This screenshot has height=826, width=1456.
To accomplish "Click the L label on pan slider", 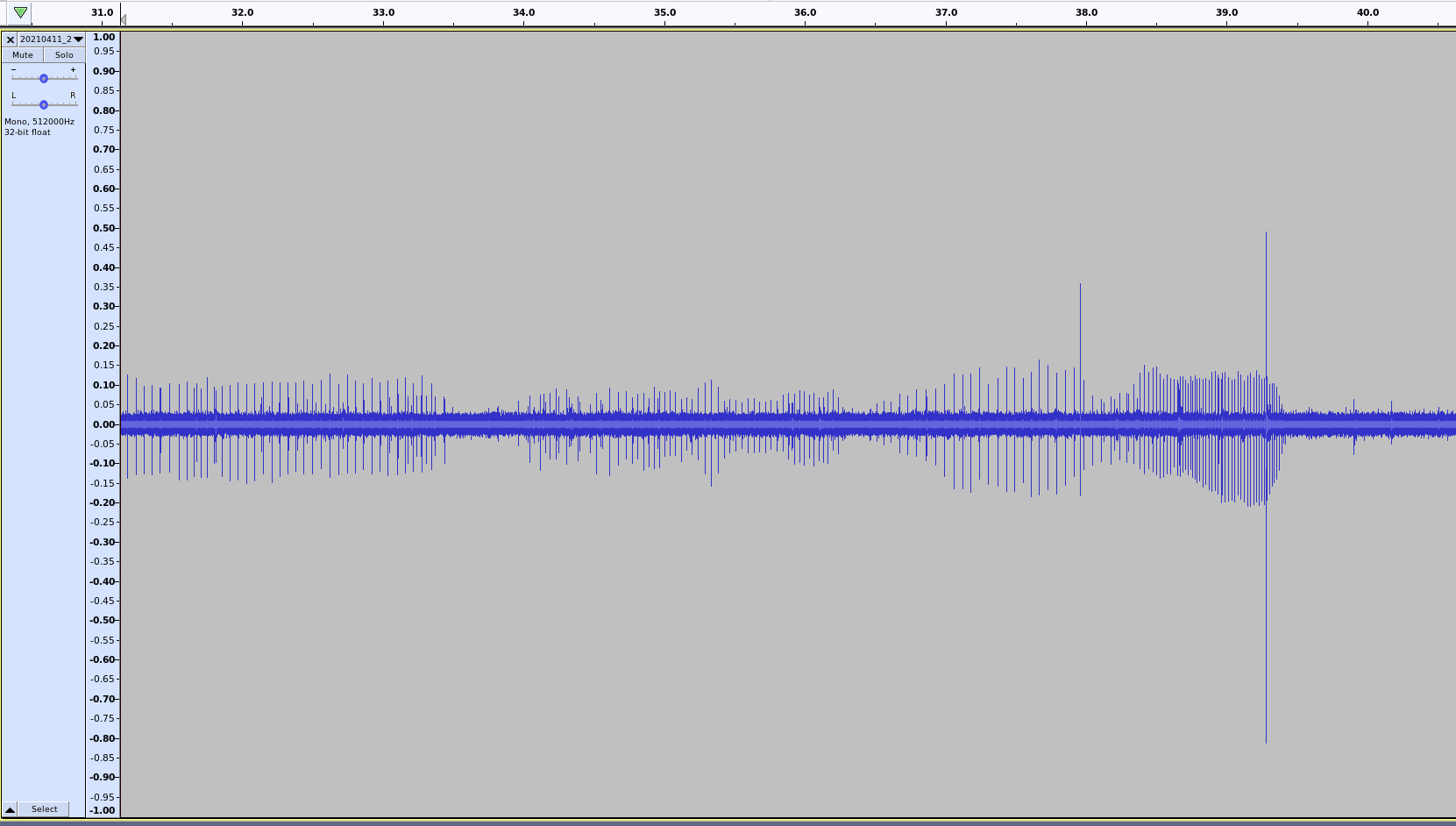I will (x=13, y=96).
